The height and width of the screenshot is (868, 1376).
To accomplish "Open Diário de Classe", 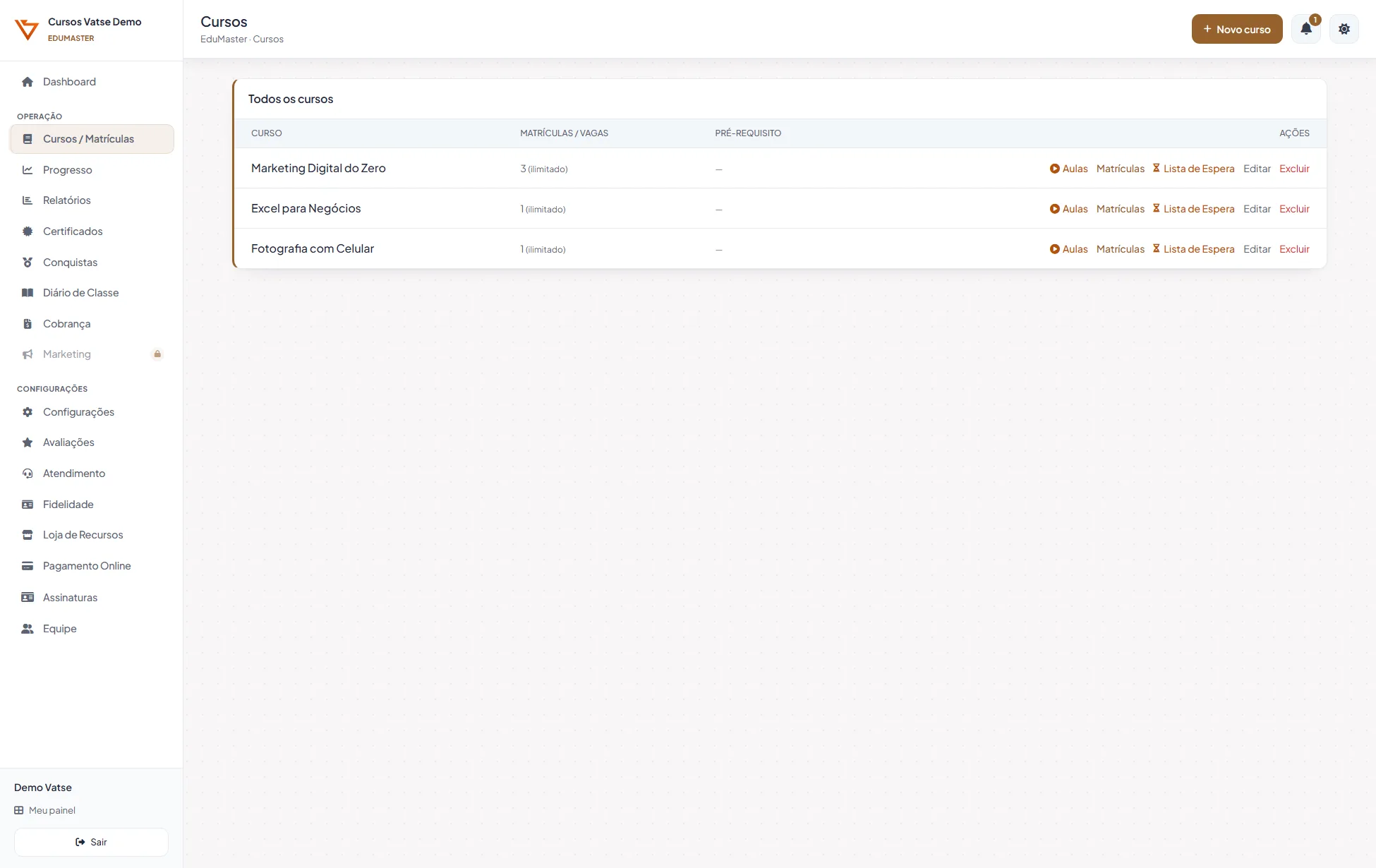I will point(92,293).
